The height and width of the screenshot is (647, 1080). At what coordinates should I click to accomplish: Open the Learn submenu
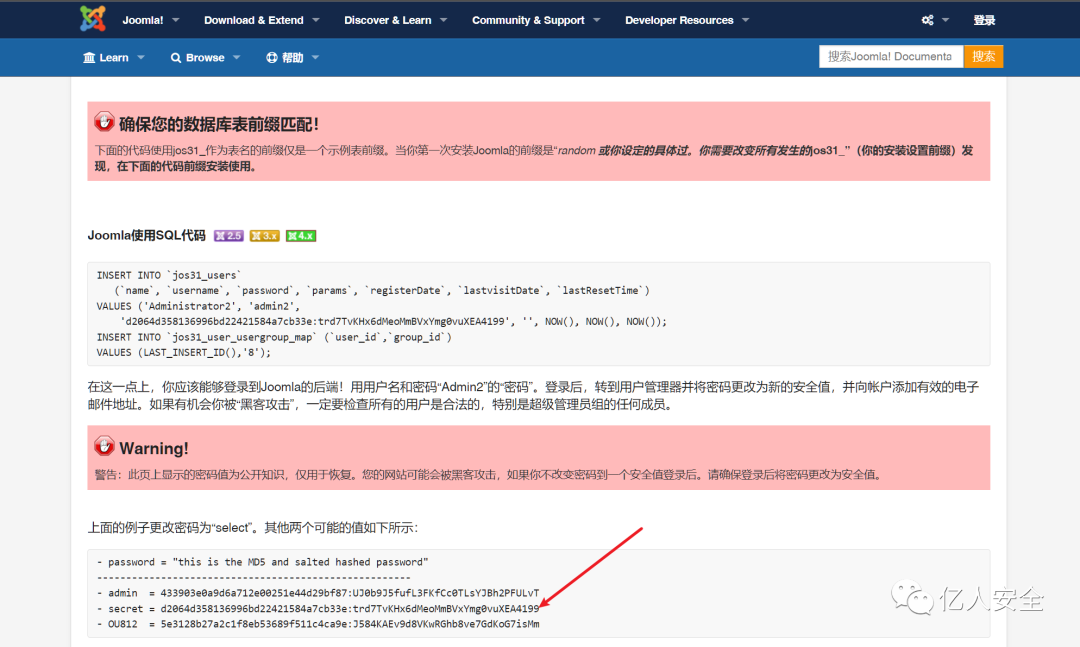coord(114,57)
